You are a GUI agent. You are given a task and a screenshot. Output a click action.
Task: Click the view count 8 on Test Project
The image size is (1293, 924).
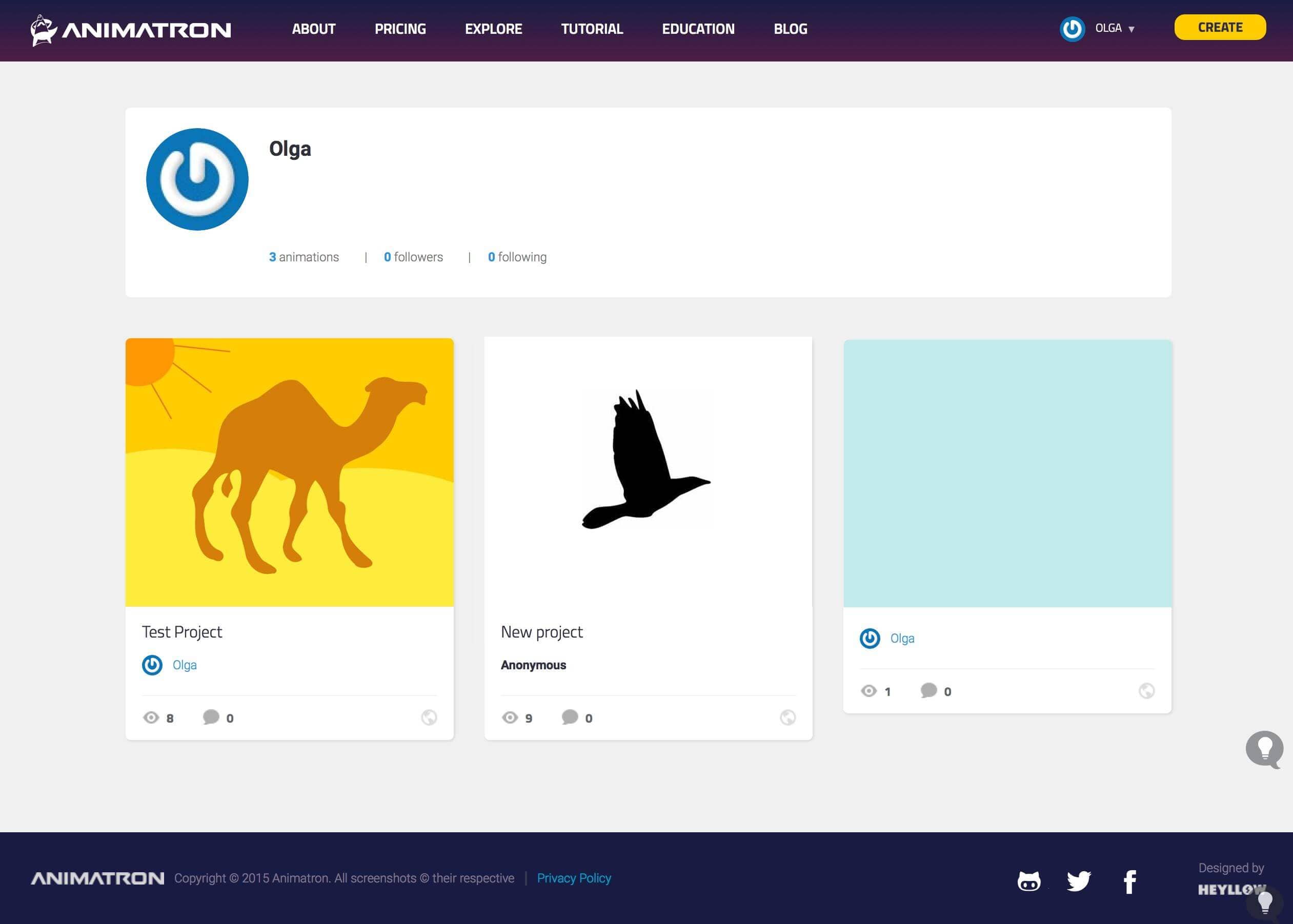[x=170, y=718]
